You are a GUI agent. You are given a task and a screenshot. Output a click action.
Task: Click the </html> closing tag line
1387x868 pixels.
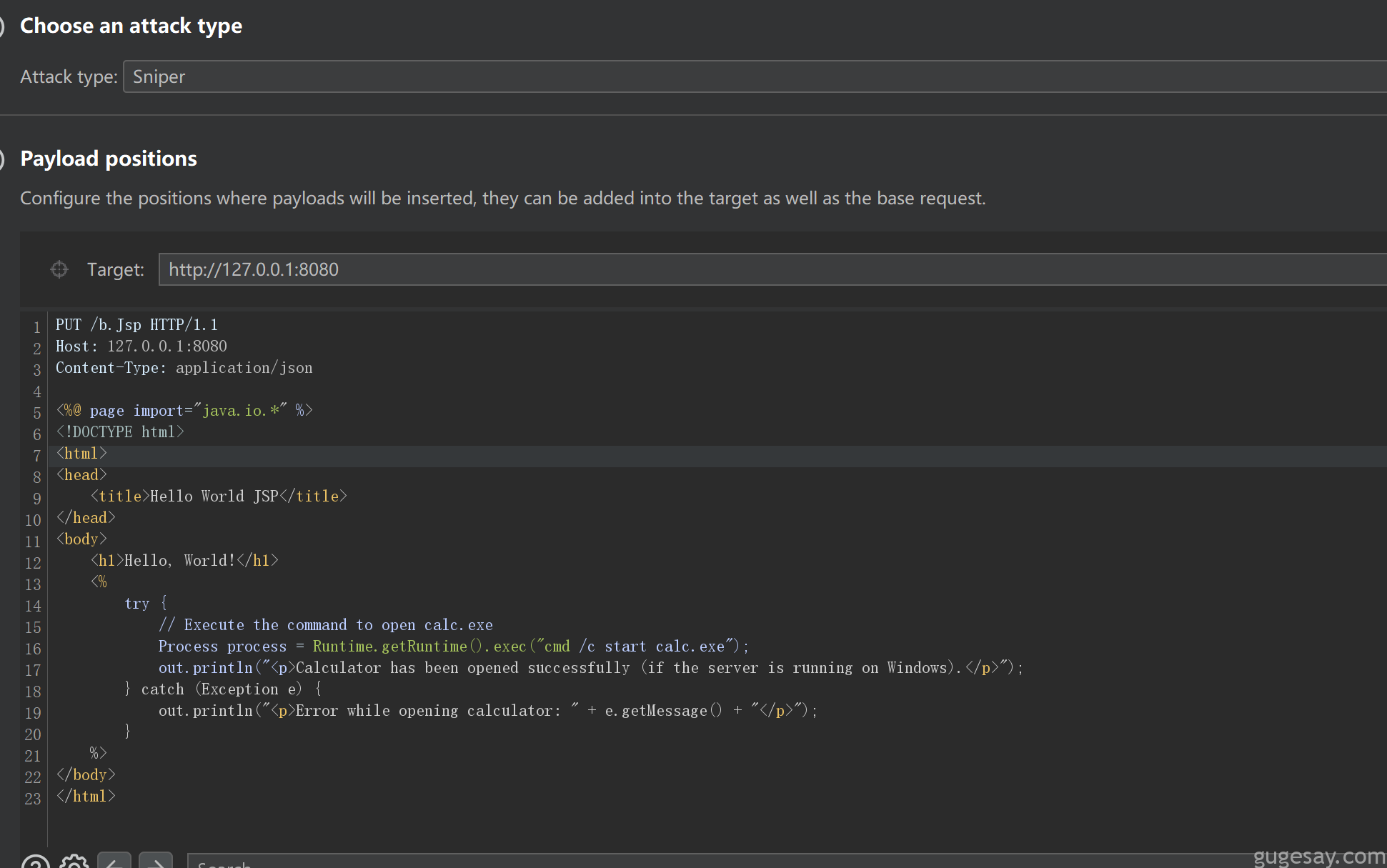[86, 797]
